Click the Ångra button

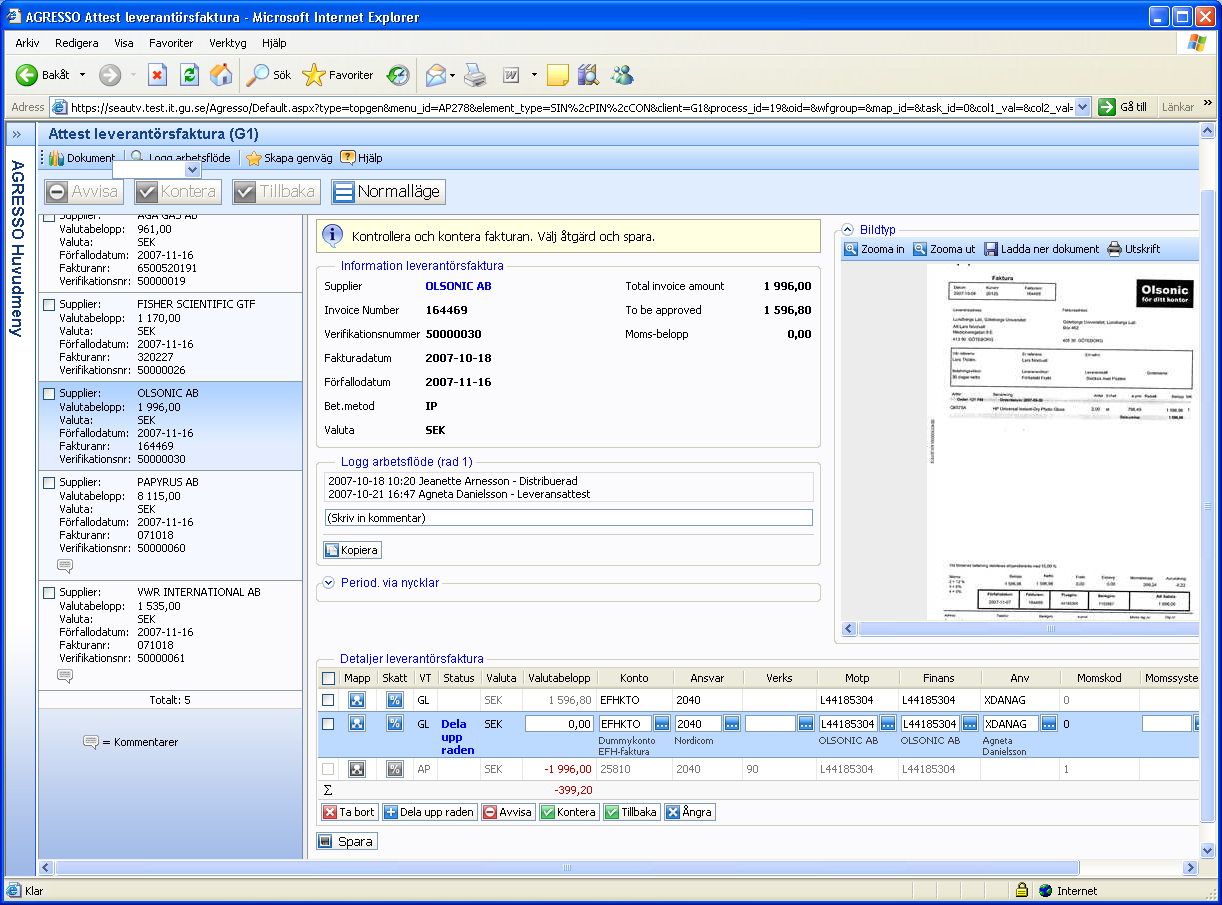[x=690, y=812]
